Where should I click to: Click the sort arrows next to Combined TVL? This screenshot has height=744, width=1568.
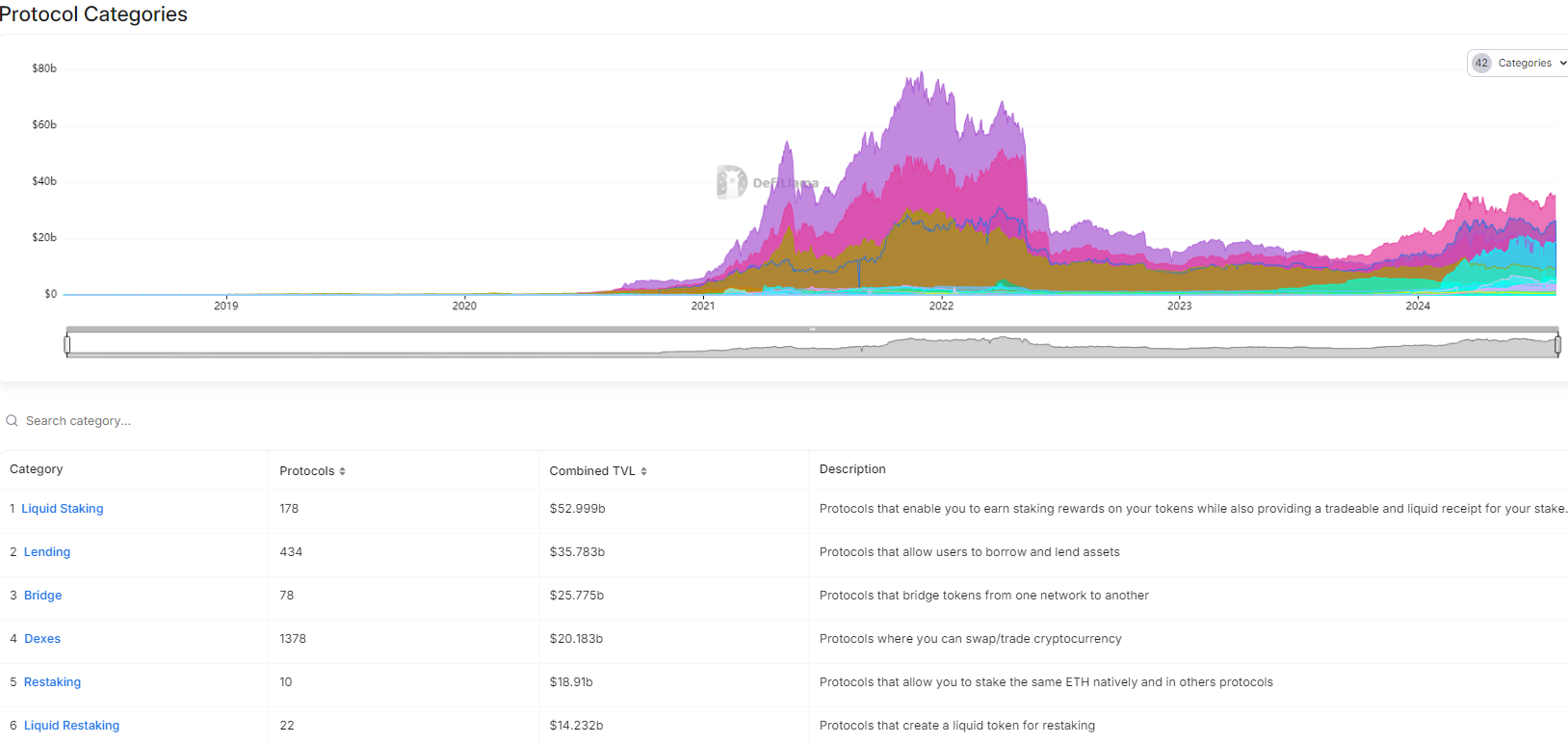643,471
